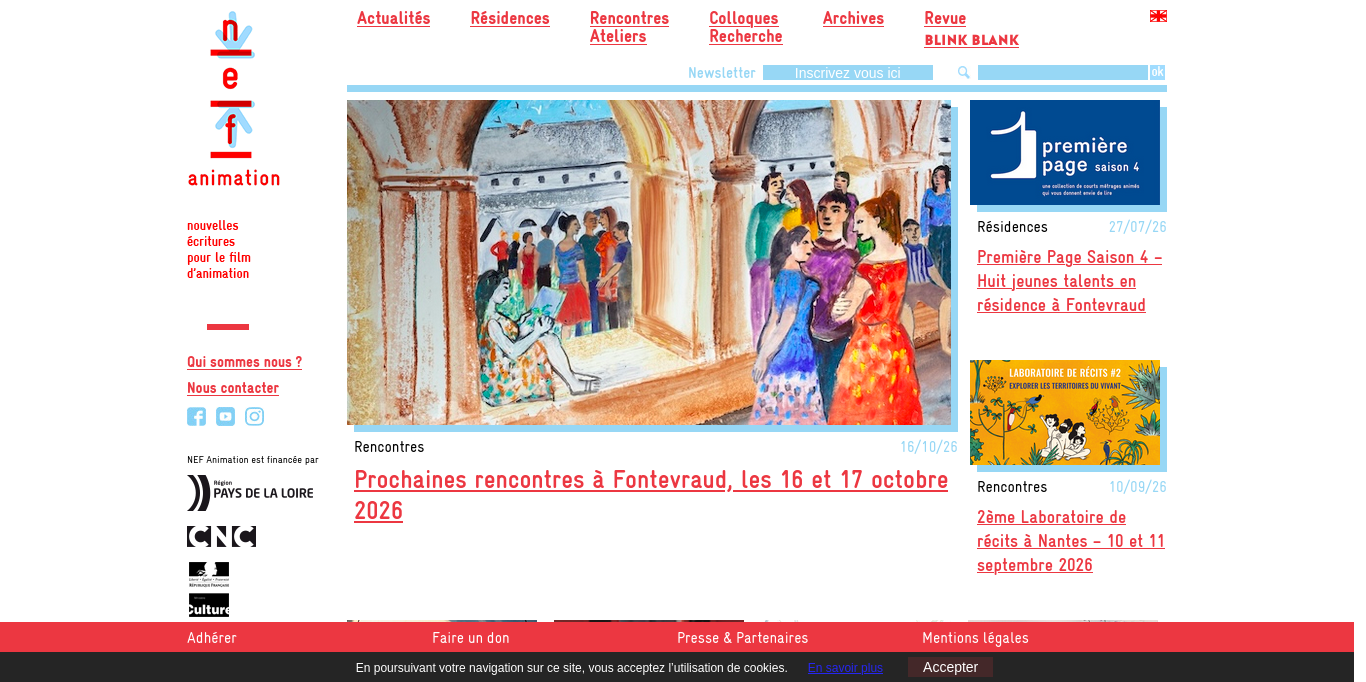Click the Résidences category label beside 27/07/26
Image resolution: width=1366 pixels, height=682 pixels.
point(1012,227)
